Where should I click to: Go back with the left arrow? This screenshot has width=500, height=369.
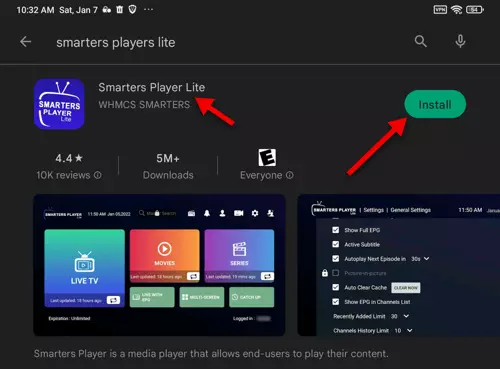point(25,42)
